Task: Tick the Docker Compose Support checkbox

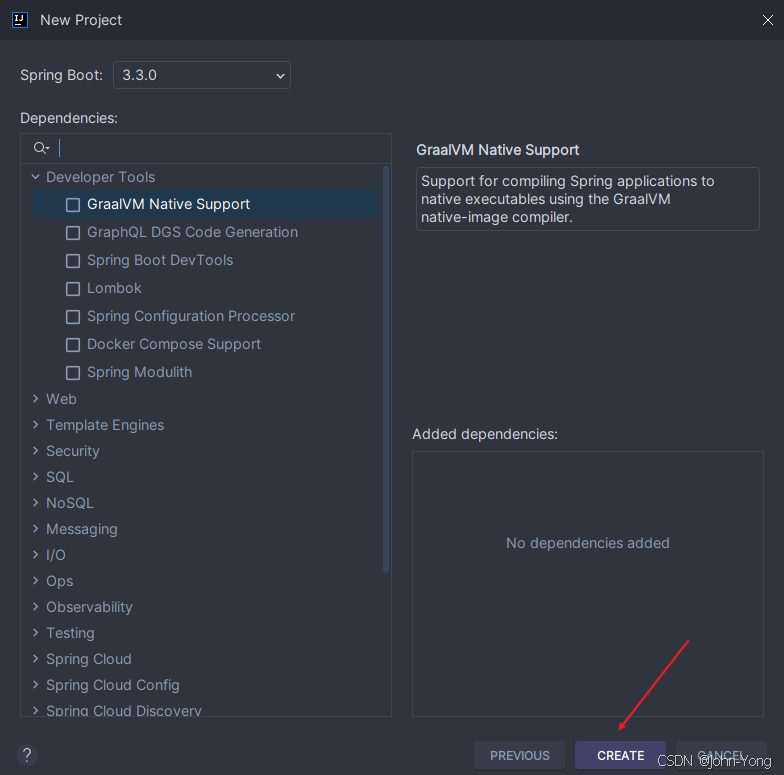Action: click(73, 344)
